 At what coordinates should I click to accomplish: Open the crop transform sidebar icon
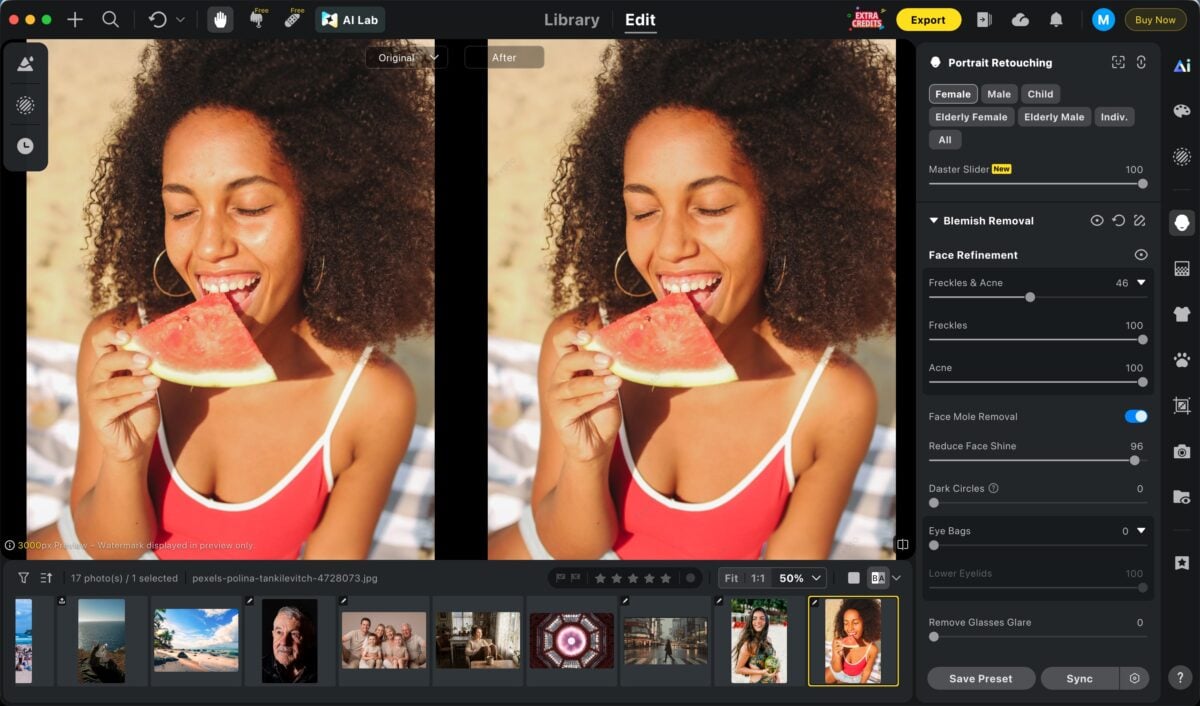coord(1182,405)
